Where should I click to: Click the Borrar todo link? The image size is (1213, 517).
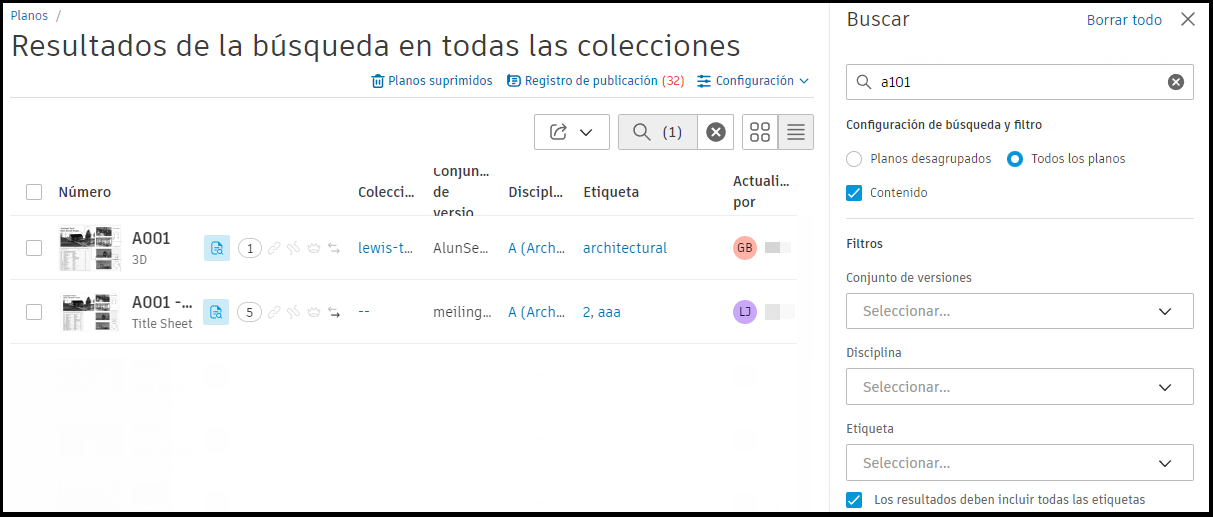point(1124,20)
